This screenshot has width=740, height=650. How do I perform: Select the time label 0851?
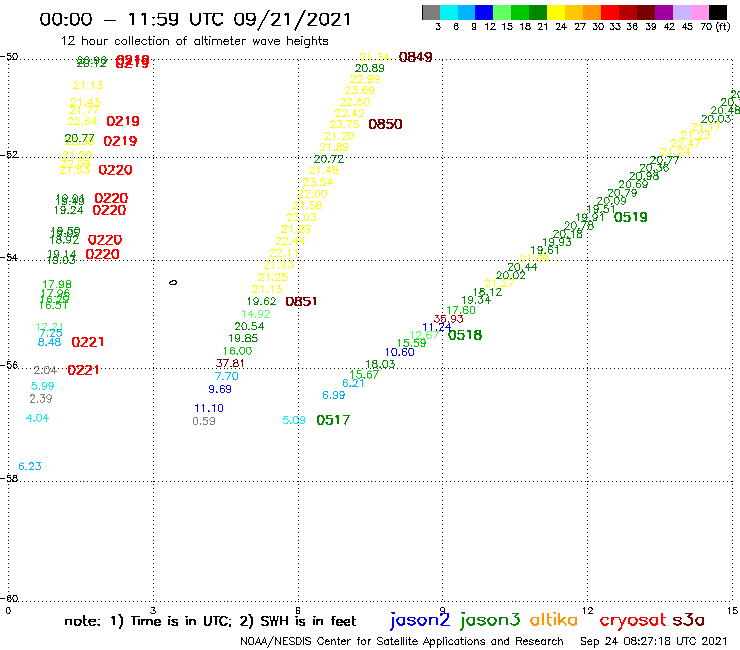point(301,301)
